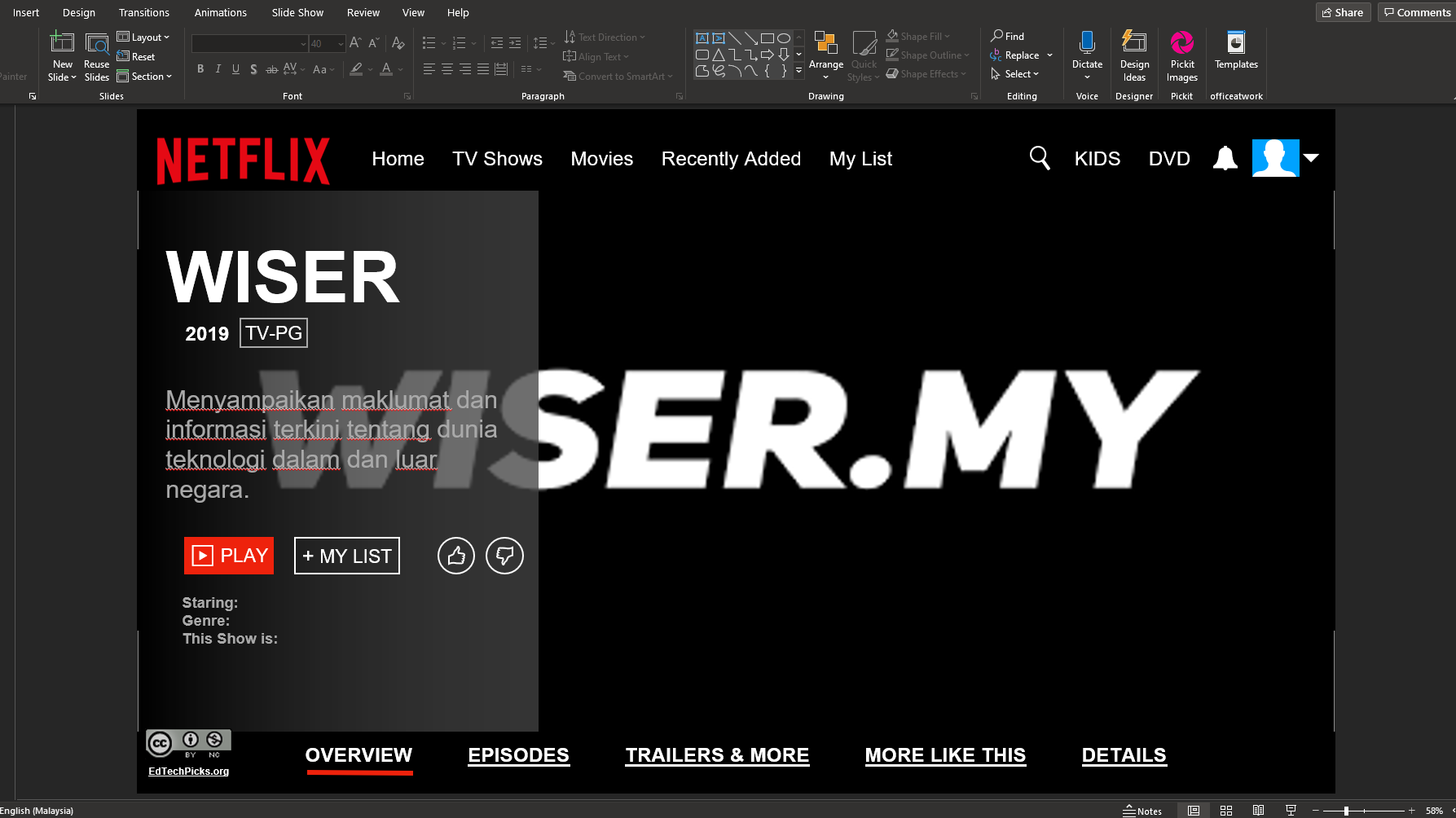Toggle Underline text formatting
Screen dimensions: 1456x818
tap(235, 69)
